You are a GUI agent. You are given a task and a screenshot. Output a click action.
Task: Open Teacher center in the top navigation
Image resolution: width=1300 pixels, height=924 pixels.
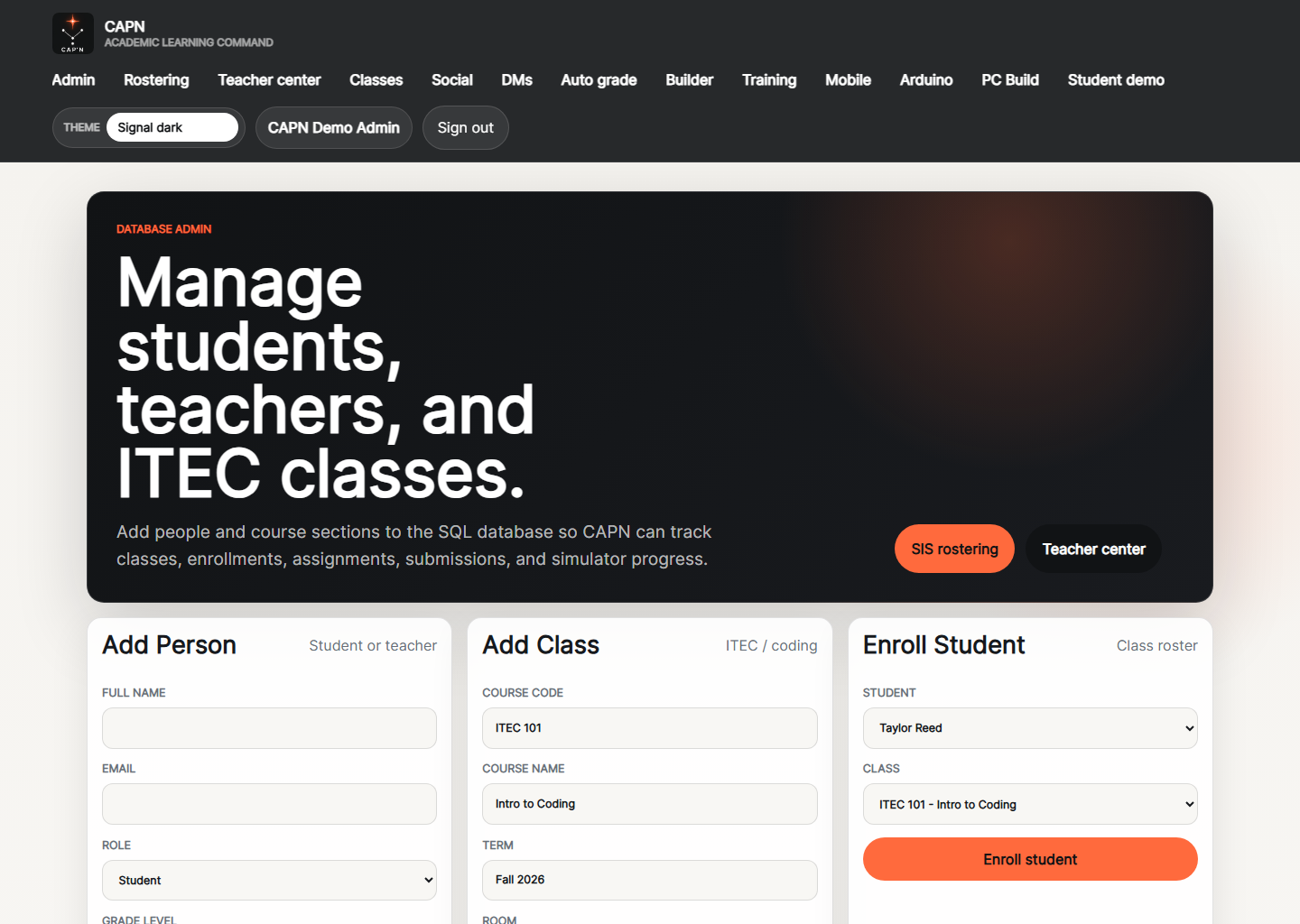click(269, 80)
